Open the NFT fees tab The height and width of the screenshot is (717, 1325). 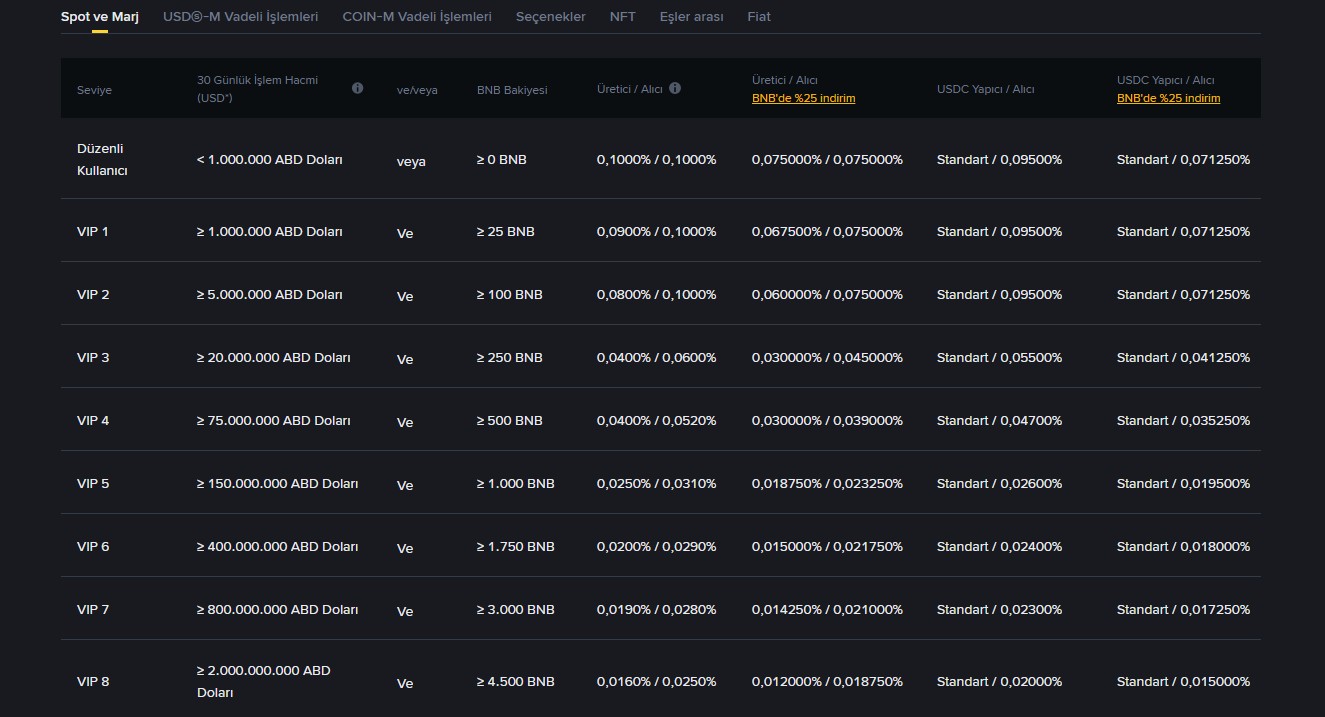[x=622, y=16]
